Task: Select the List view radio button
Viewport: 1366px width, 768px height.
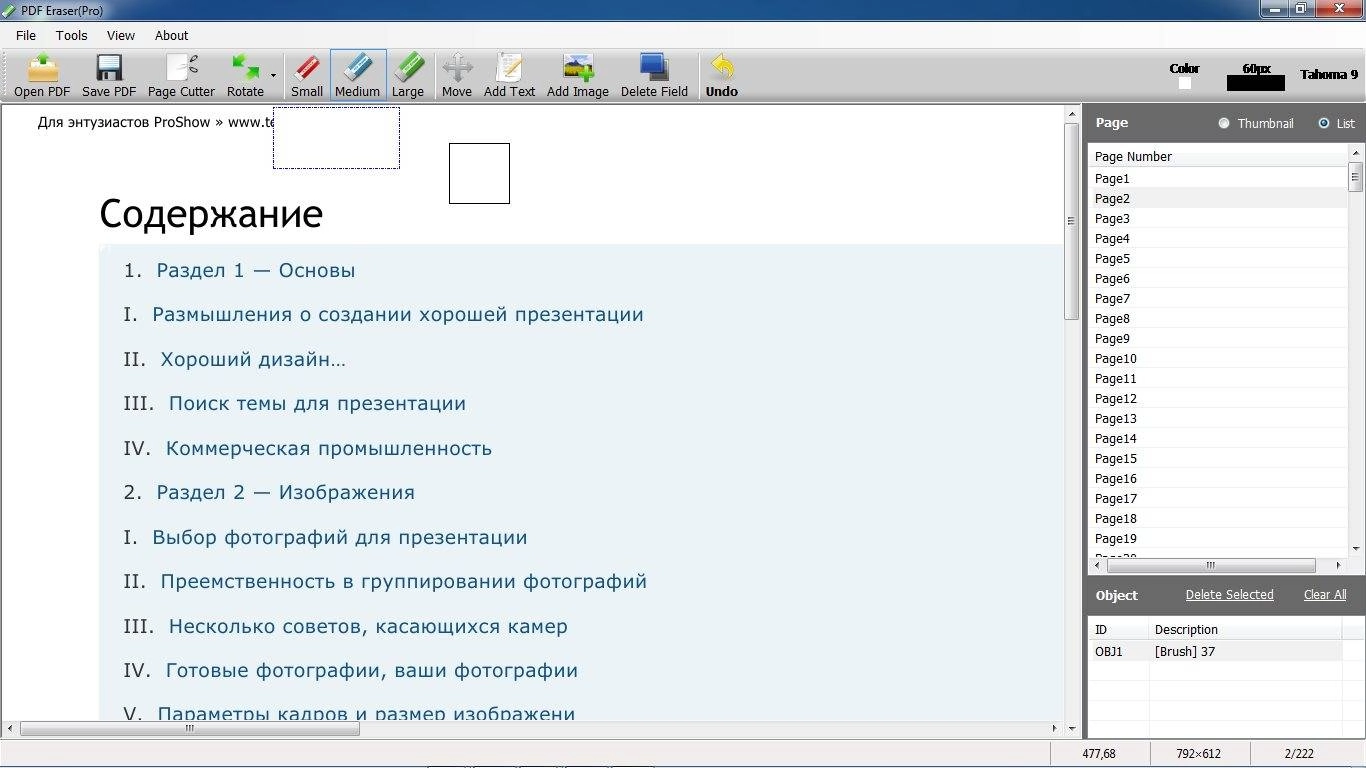Action: click(x=1324, y=123)
